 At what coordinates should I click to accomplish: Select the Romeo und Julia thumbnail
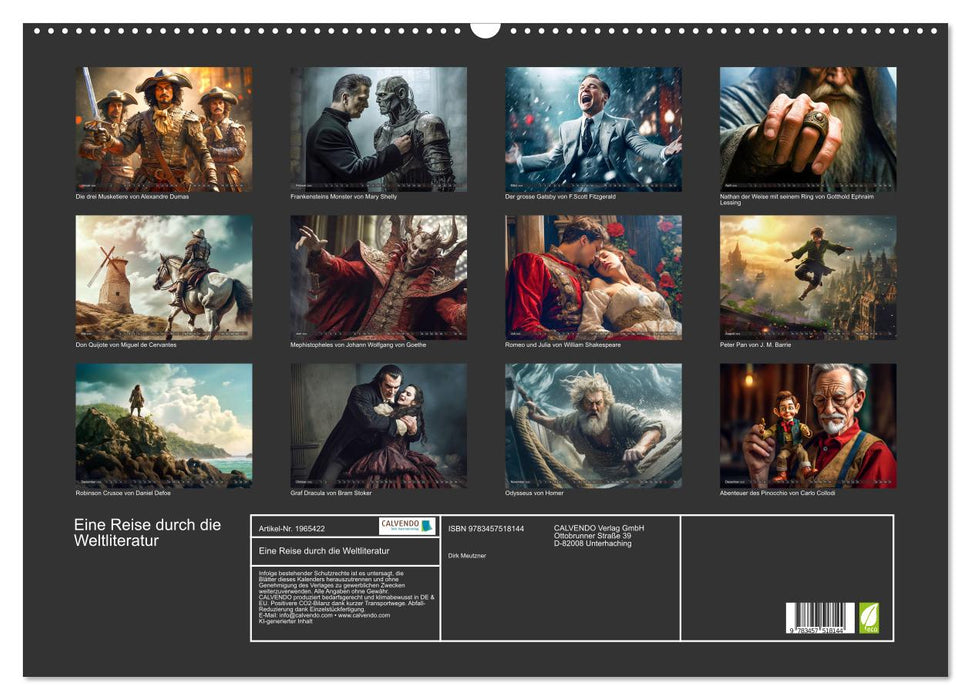(x=593, y=277)
